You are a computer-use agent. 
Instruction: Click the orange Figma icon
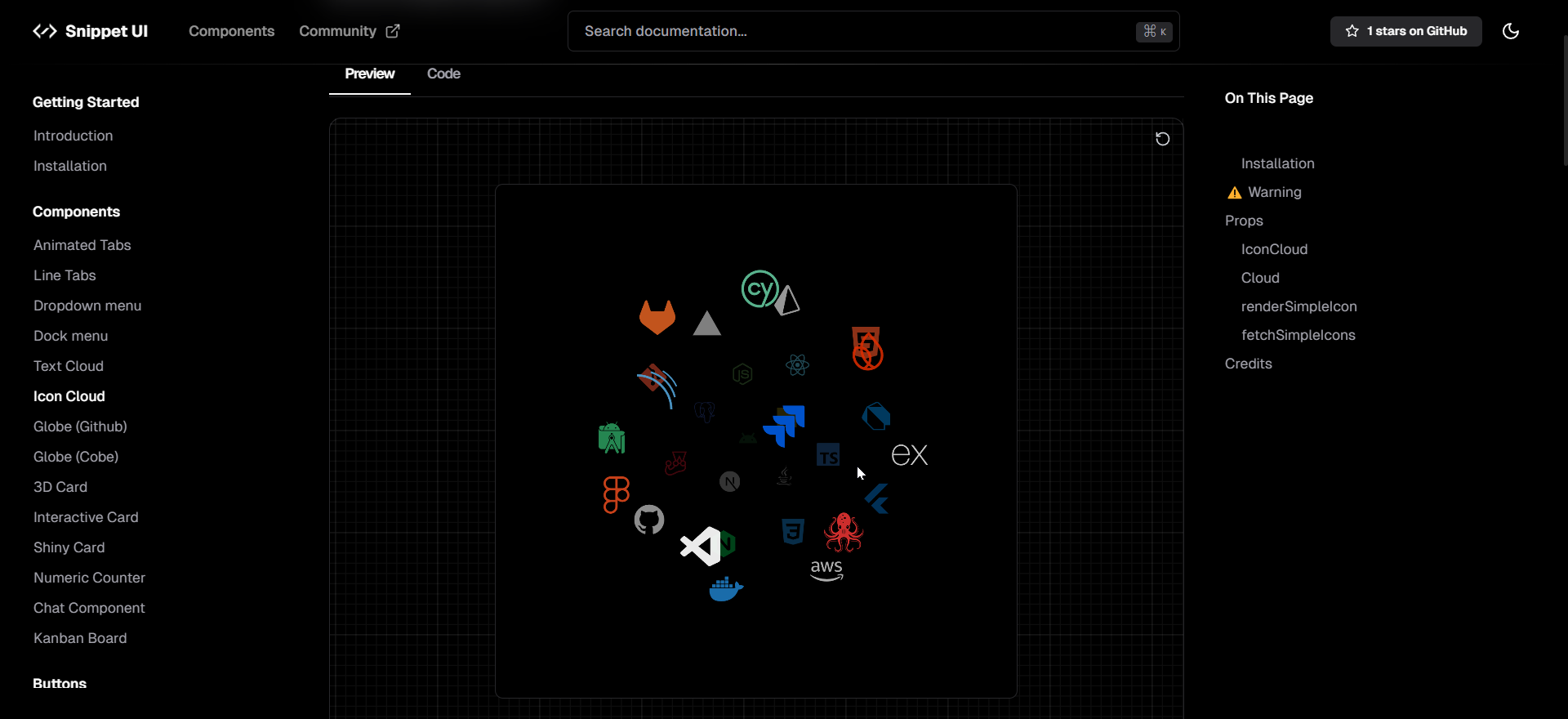tap(617, 495)
